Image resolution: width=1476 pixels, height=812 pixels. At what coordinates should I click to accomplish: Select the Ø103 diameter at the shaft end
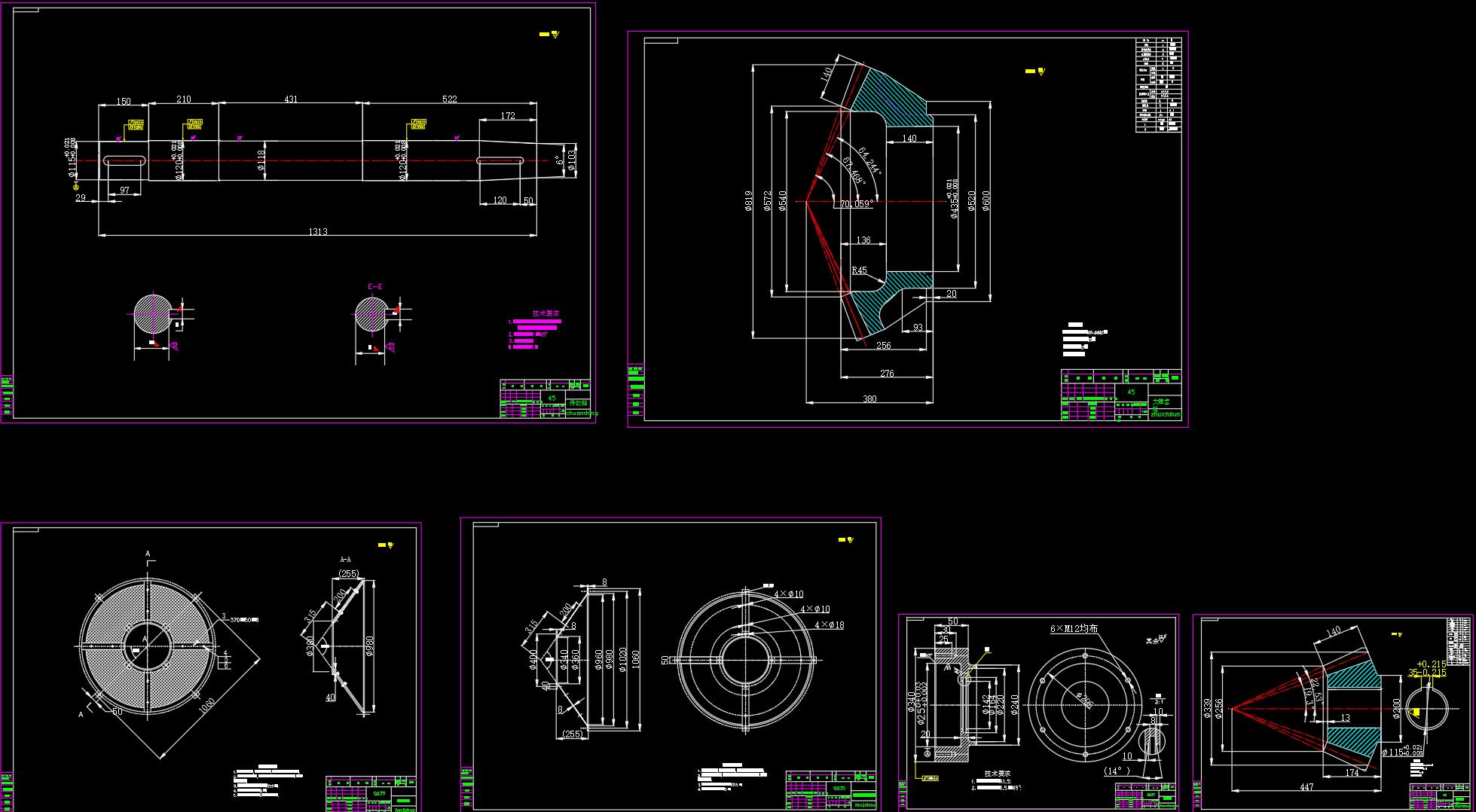click(571, 160)
